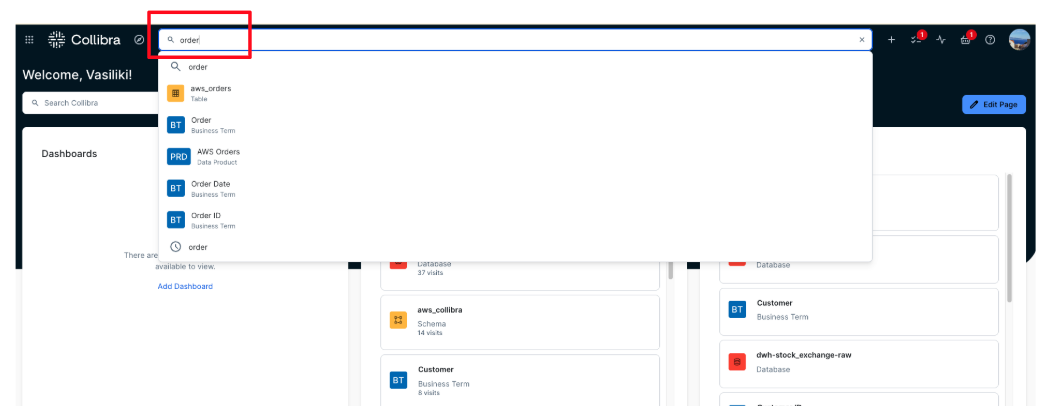
Task: Open the app grid launcher icon
Action: pyautogui.click(x=29, y=40)
